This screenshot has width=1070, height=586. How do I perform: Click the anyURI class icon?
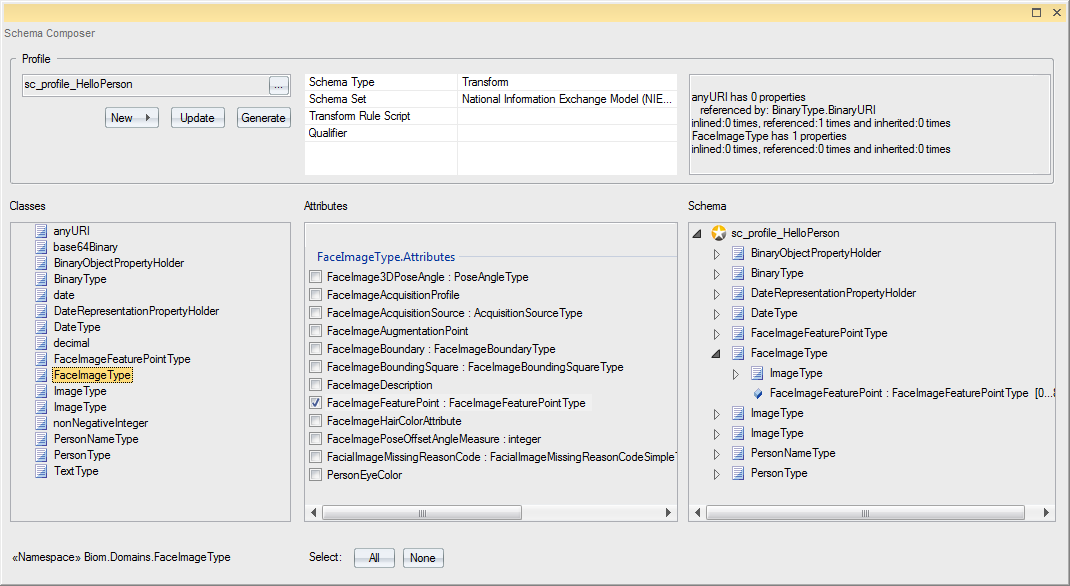coord(41,231)
